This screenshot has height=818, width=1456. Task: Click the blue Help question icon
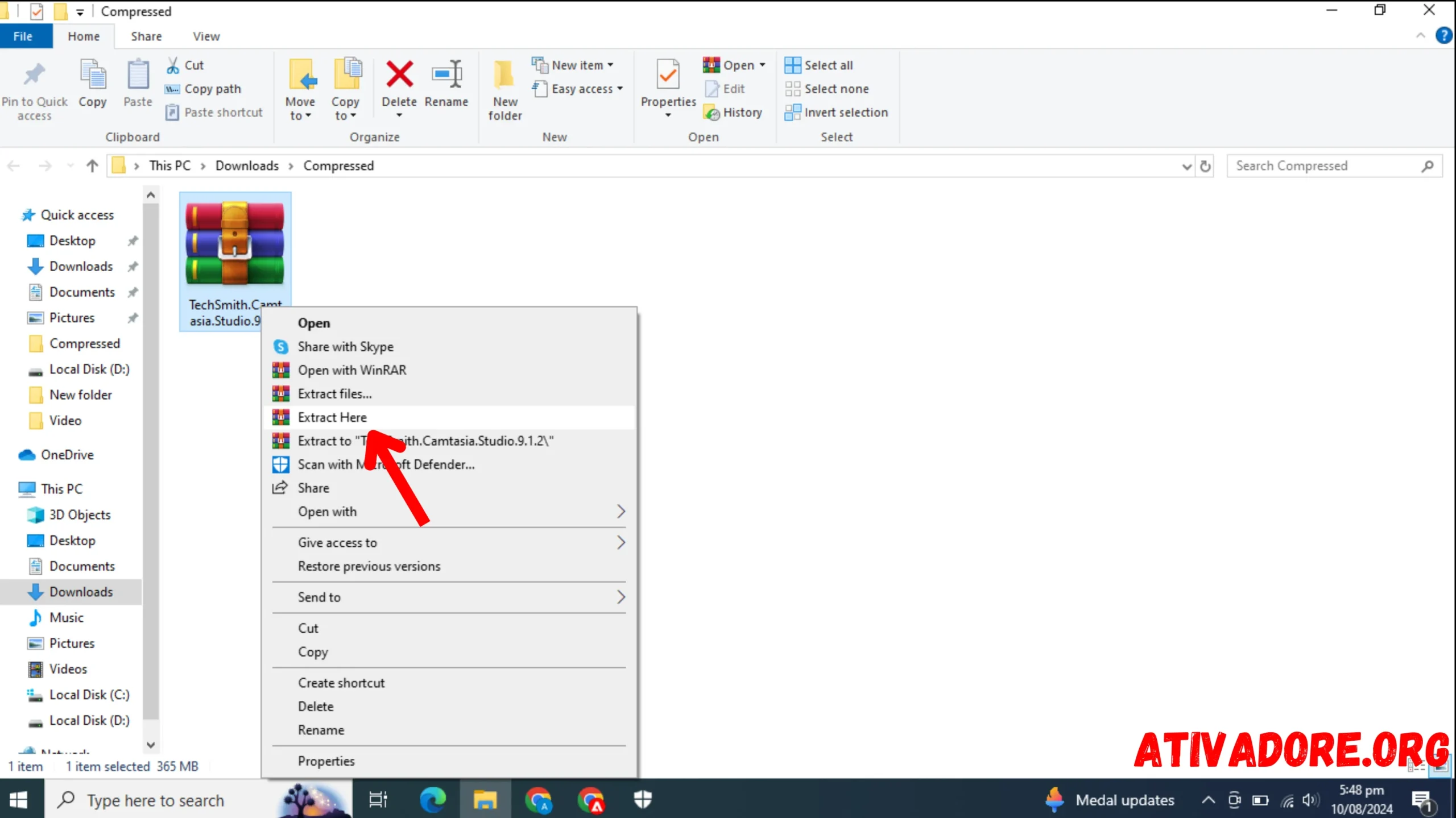coord(1443,36)
